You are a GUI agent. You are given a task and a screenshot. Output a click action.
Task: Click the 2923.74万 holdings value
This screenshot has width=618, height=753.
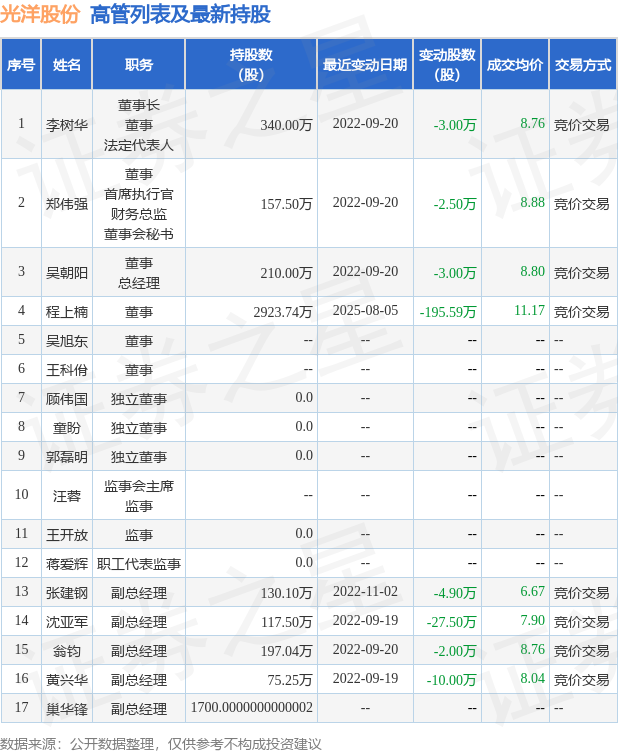[283, 312]
